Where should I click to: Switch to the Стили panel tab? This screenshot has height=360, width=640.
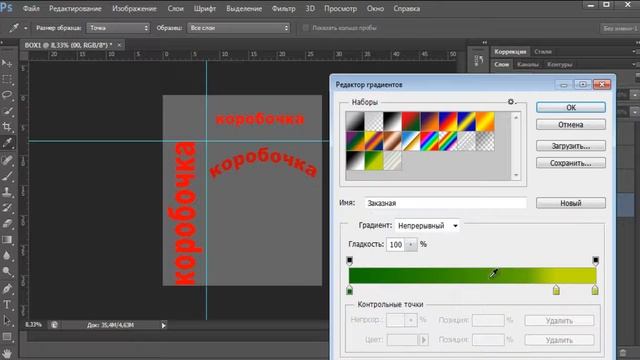click(x=543, y=52)
